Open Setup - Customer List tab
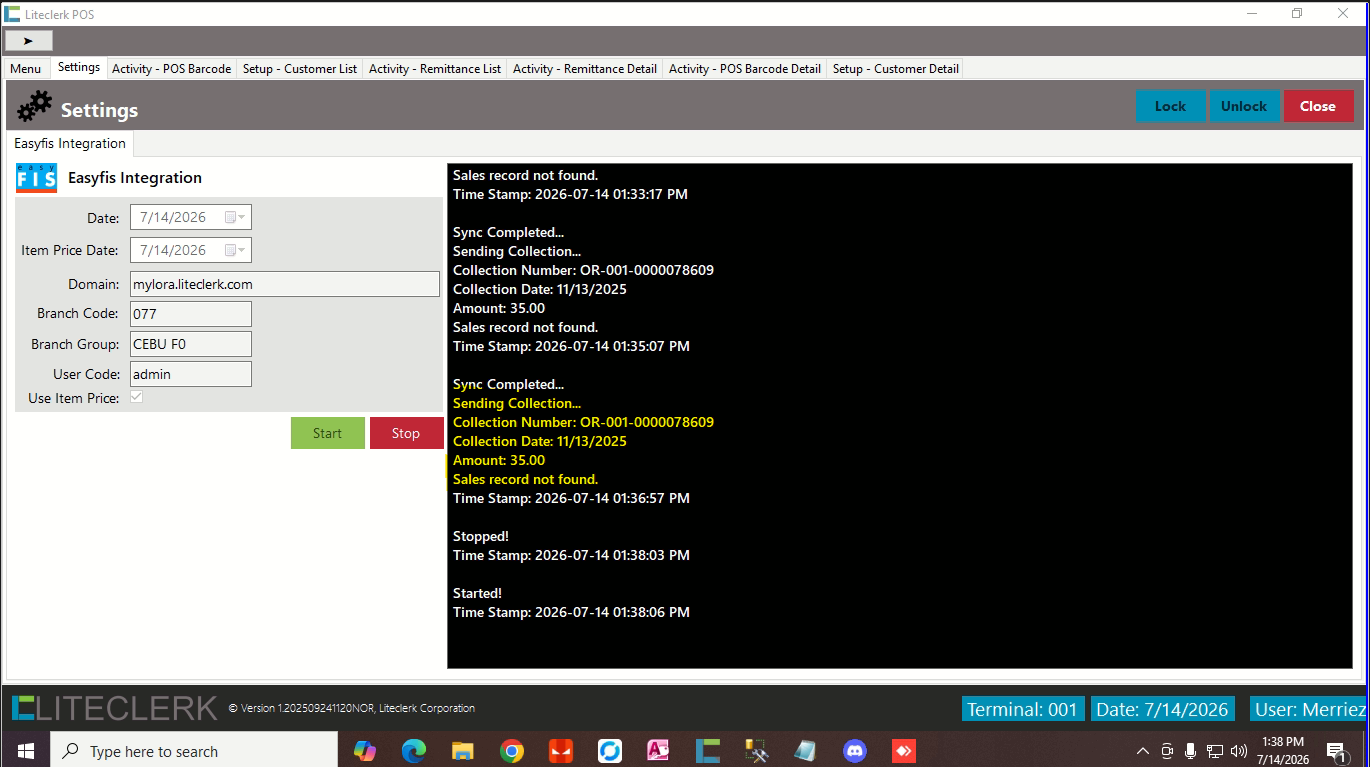 (x=300, y=69)
